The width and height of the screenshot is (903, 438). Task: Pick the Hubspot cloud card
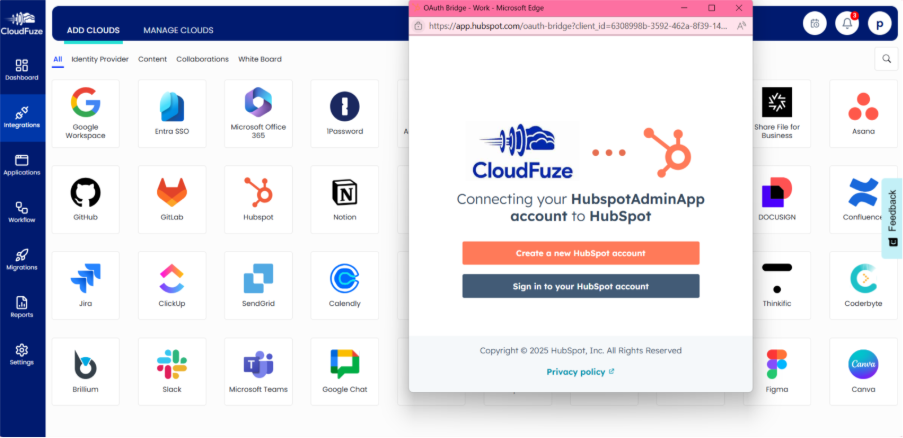tap(258, 199)
